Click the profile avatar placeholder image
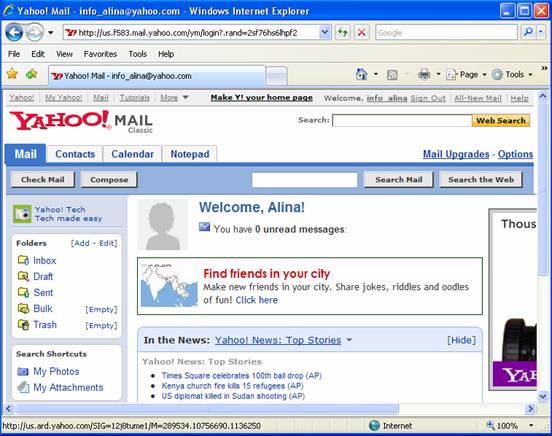Image resolution: width=552 pixels, height=436 pixels. 162,225
